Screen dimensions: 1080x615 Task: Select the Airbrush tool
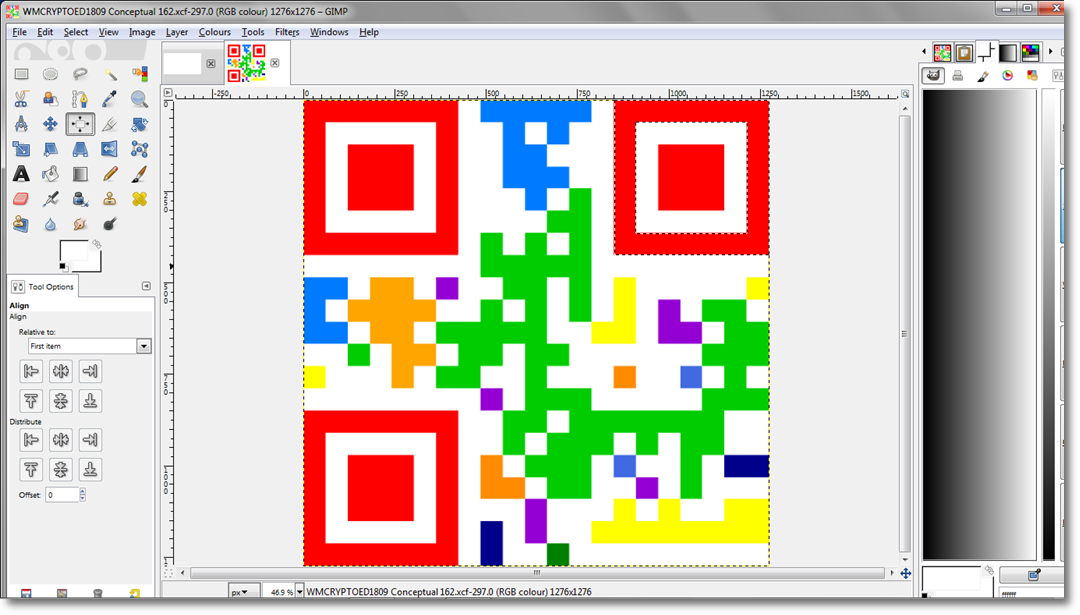pyautogui.click(x=50, y=199)
